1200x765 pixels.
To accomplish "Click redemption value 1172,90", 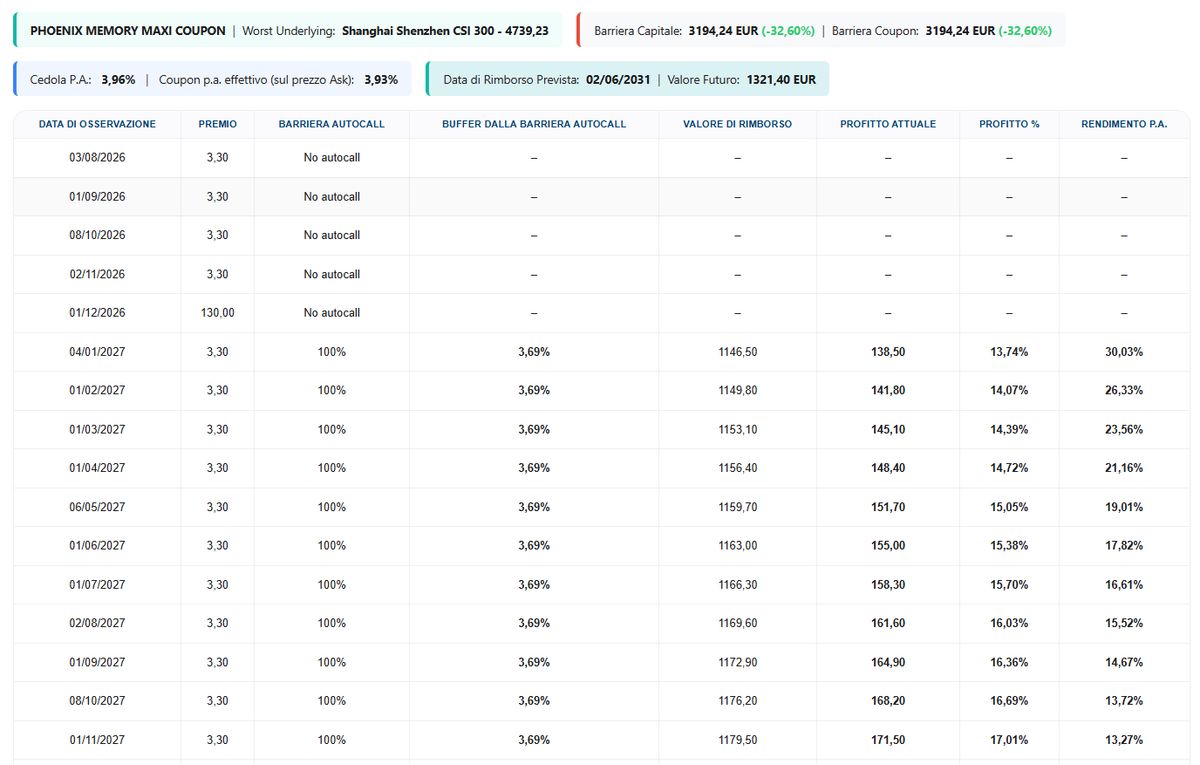I will point(738,662).
